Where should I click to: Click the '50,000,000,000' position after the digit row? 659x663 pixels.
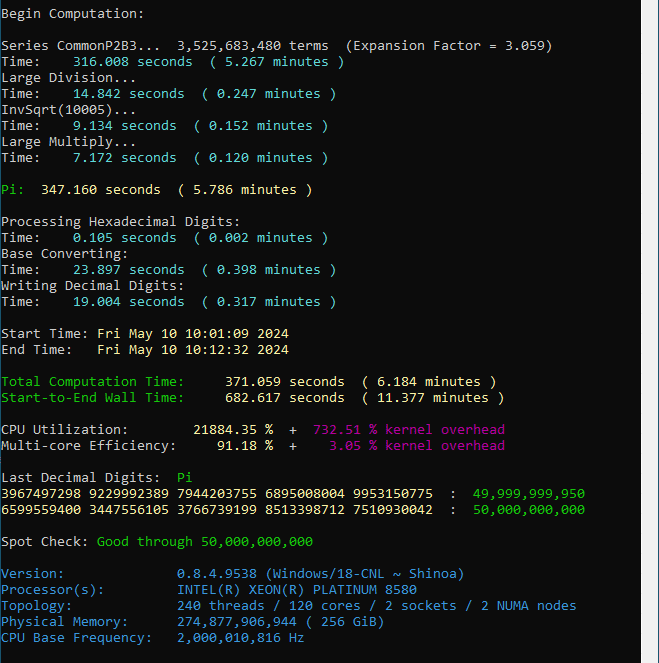click(529, 510)
